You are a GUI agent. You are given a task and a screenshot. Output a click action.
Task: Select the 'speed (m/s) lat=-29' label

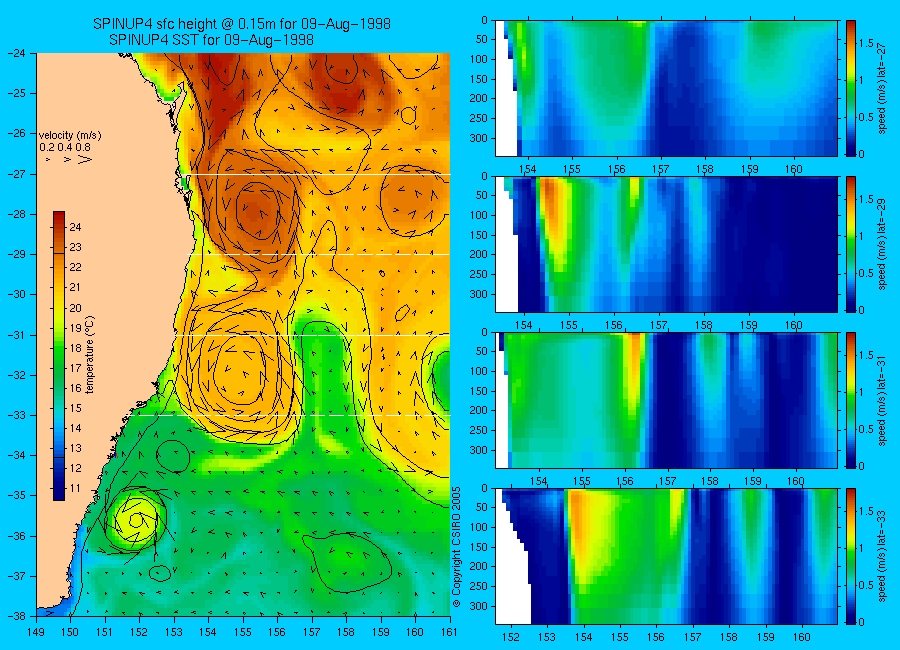coord(882,245)
